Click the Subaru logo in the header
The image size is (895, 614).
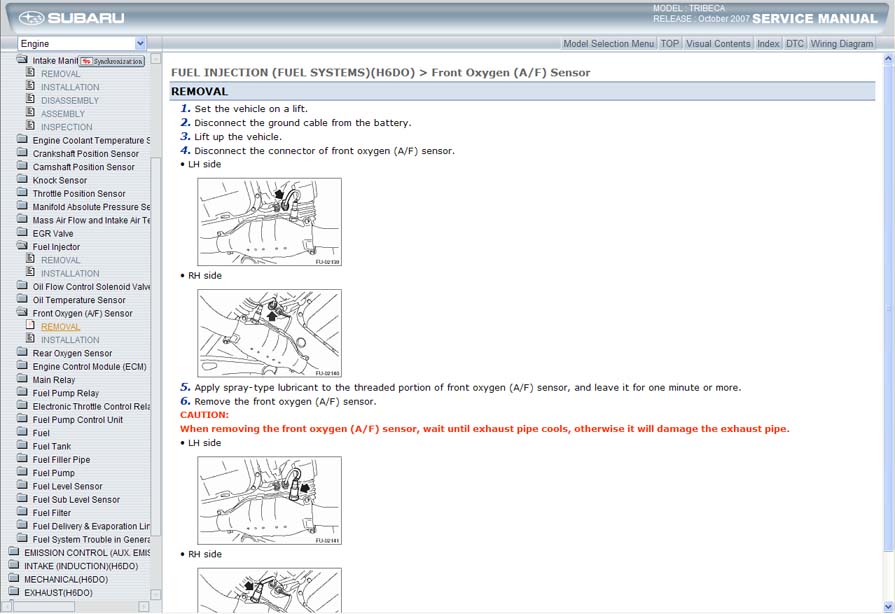coord(71,18)
